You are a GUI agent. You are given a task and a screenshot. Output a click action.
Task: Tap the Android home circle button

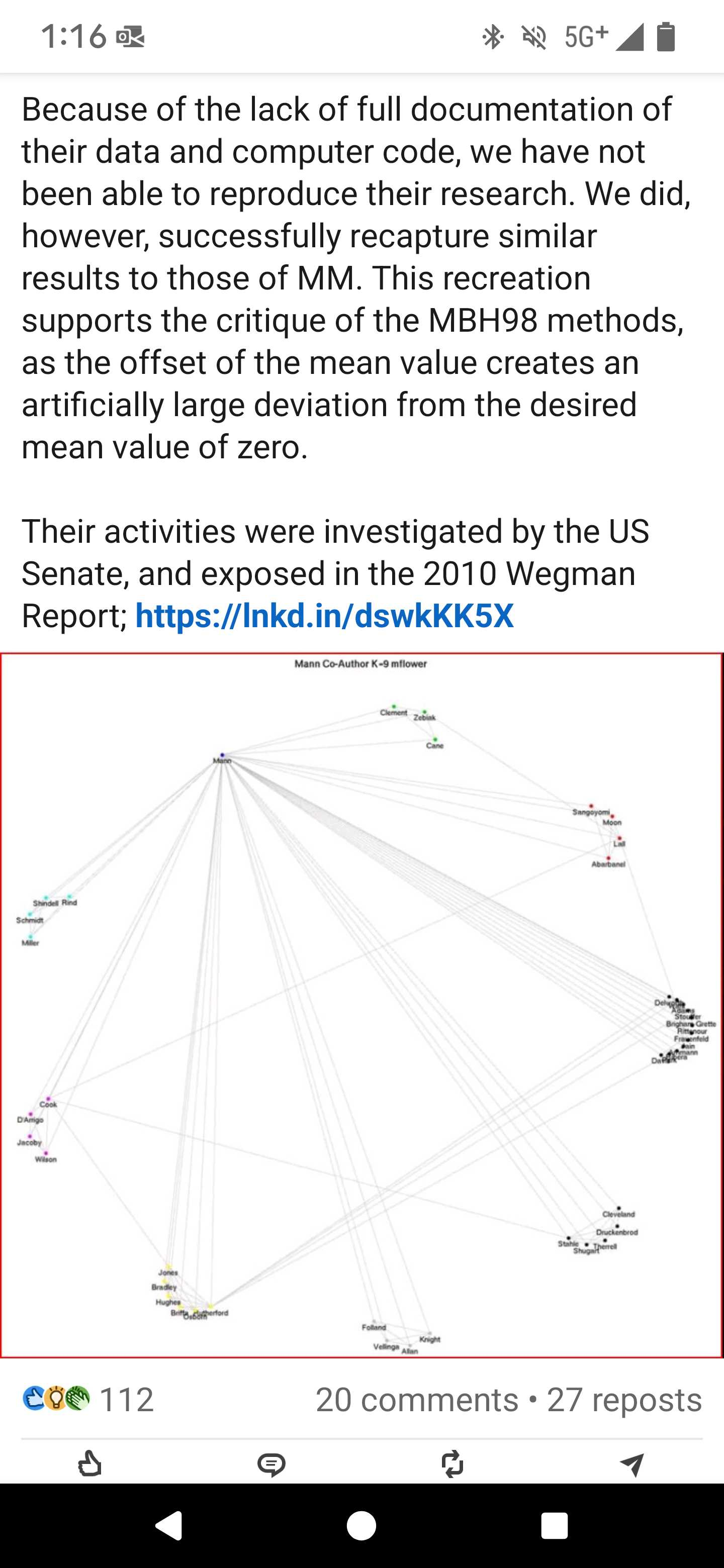click(x=361, y=1526)
